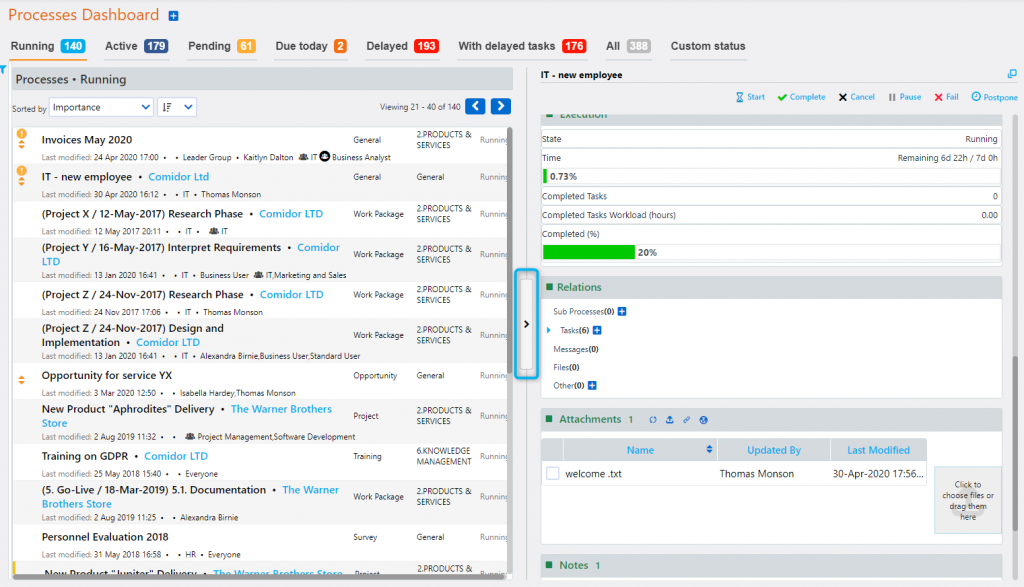Click the file drop zone in Attachments
This screenshot has height=587, width=1024.
(967, 500)
